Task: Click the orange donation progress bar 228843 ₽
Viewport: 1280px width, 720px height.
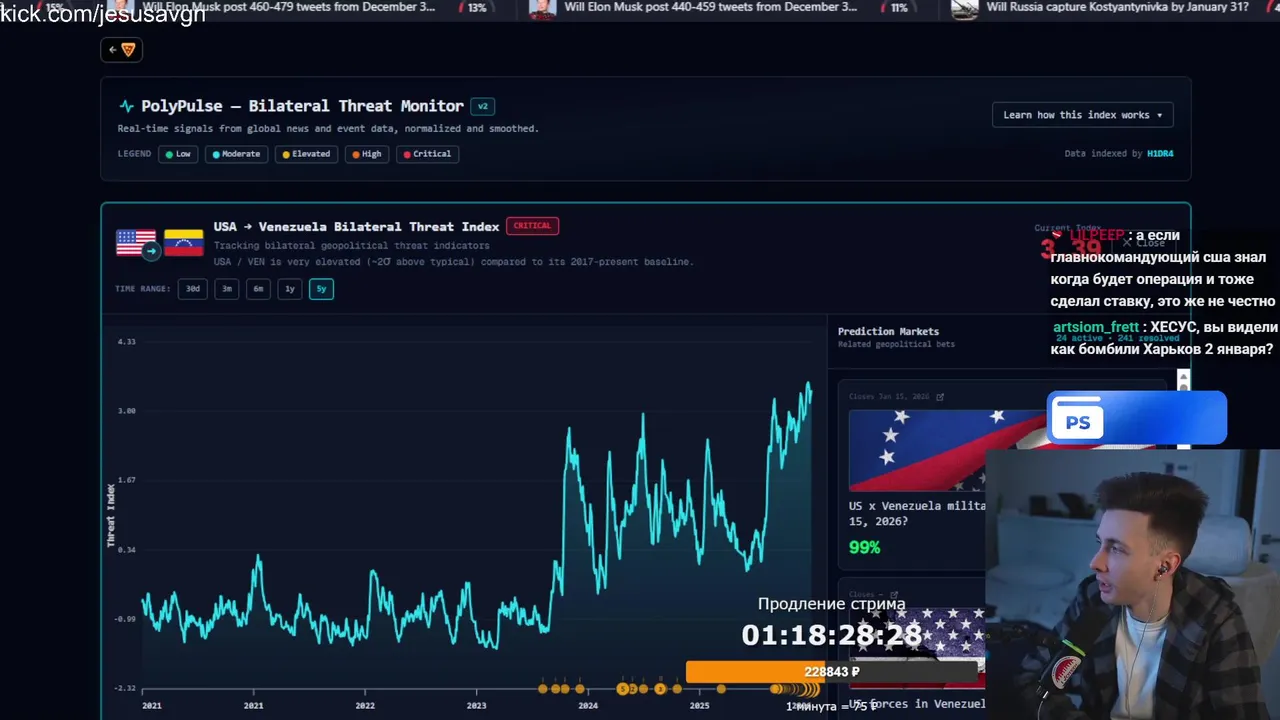Action: pyautogui.click(x=832, y=672)
